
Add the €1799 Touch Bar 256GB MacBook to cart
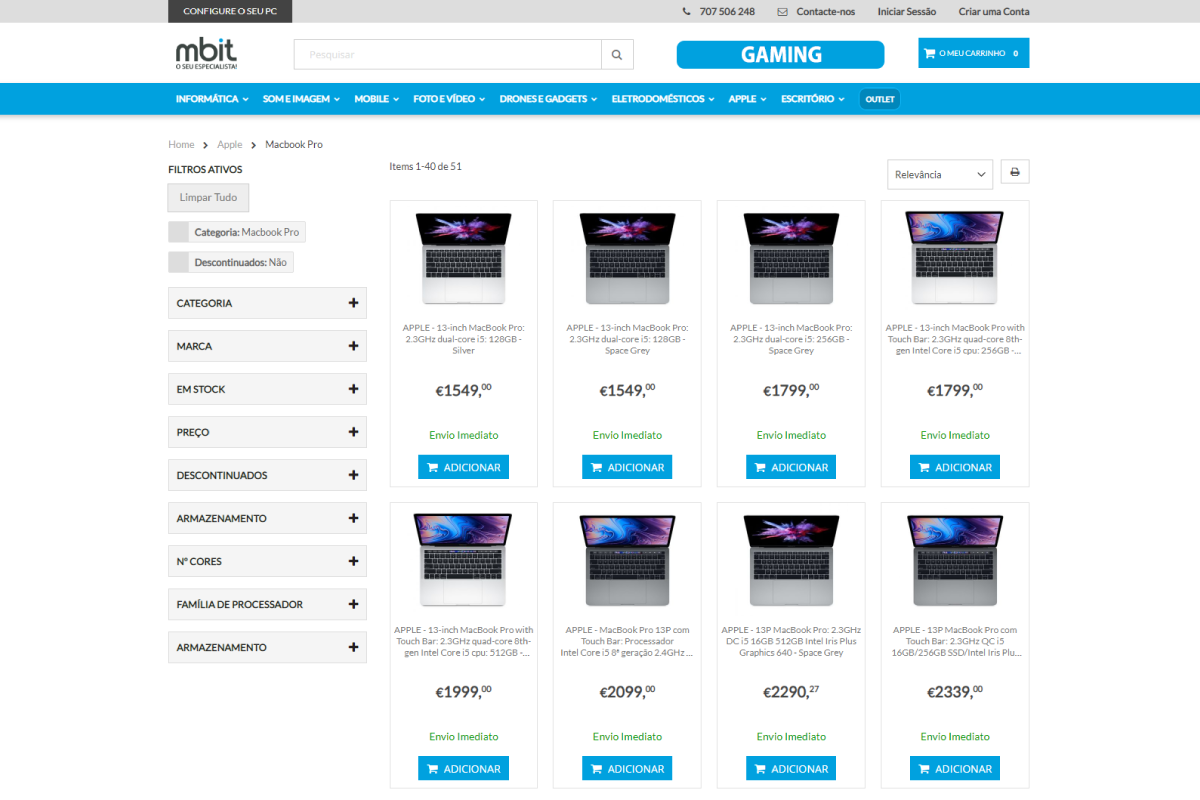(x=955, y=467)
